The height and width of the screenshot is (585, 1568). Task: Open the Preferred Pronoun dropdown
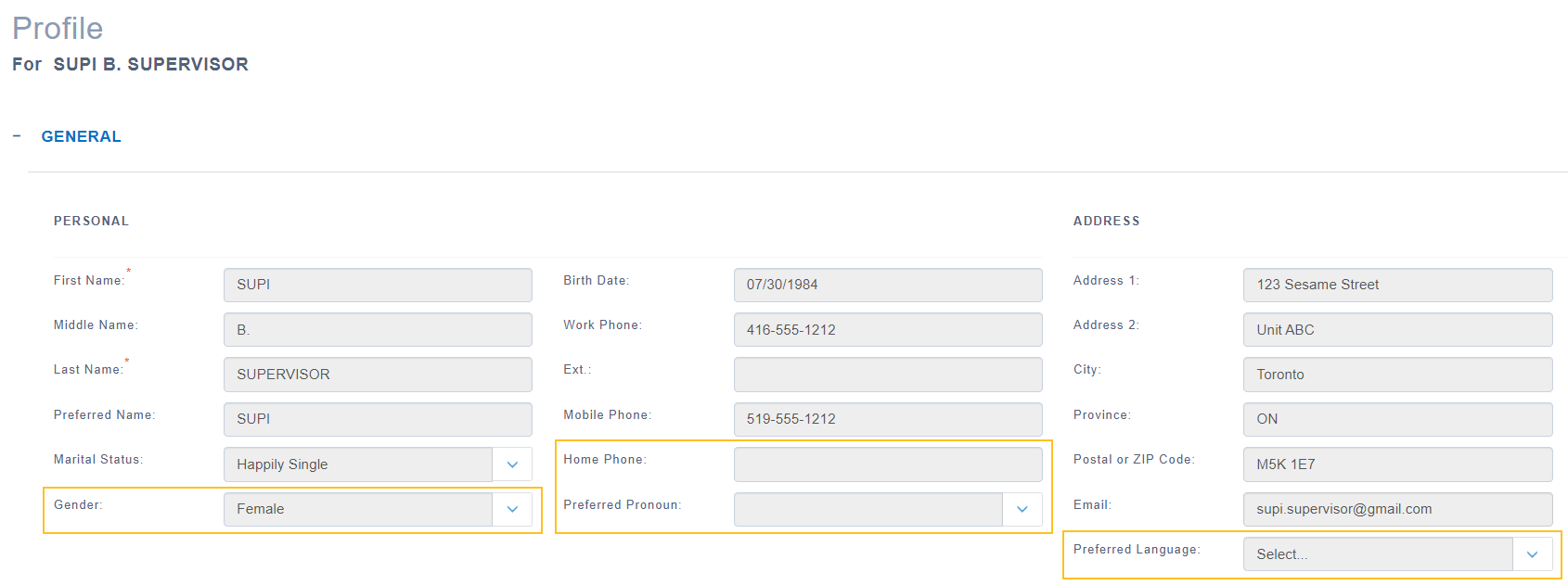click(x=1022, y=509)
